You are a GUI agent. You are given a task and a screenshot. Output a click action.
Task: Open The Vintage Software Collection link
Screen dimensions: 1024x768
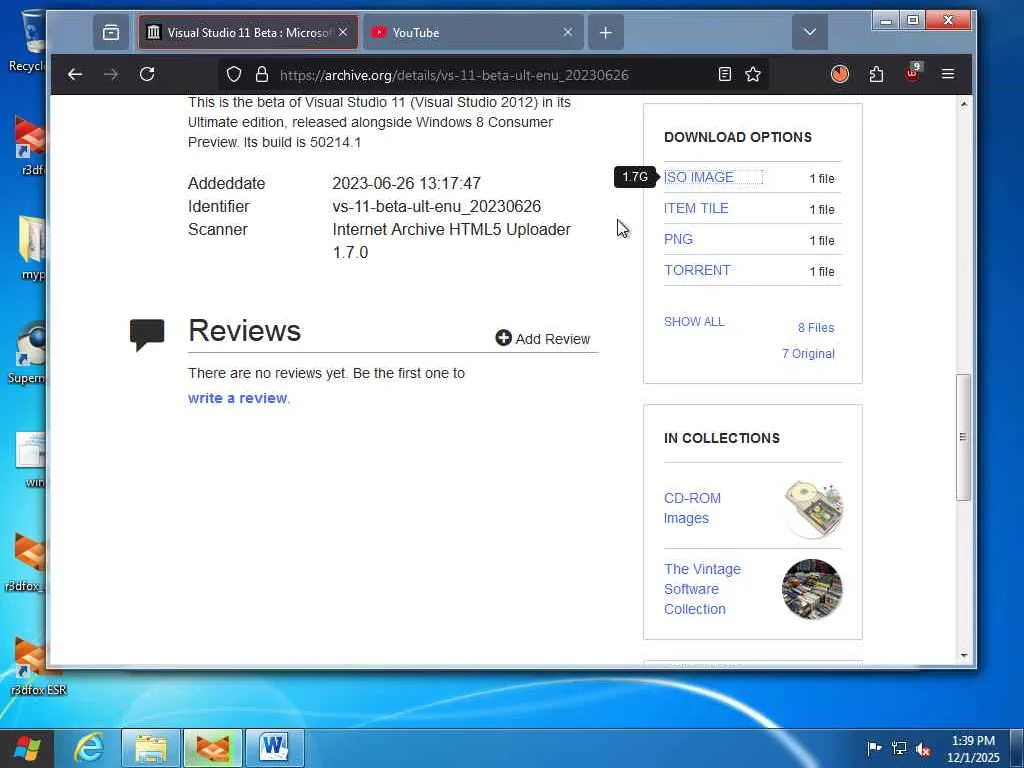pyautogui.click(x=702, y=589)
